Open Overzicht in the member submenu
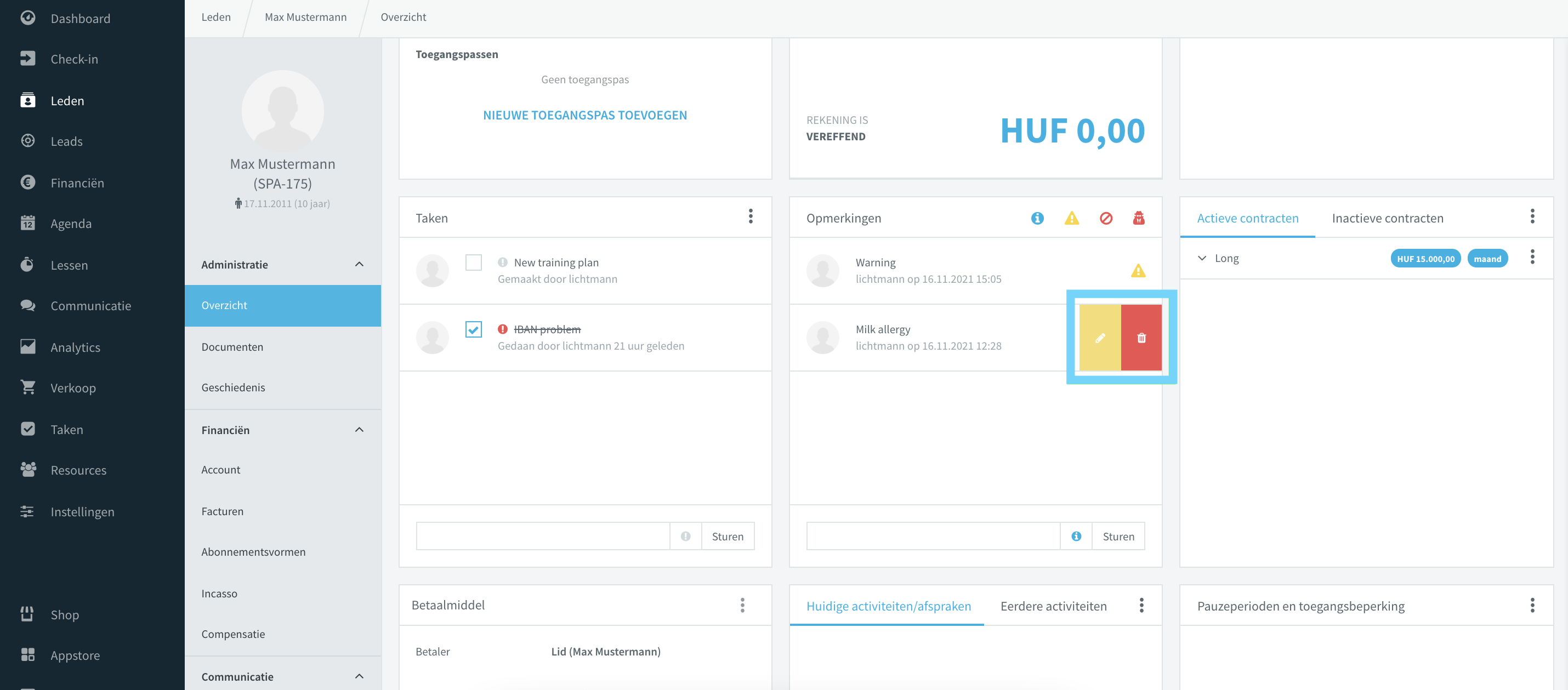Viewport: 1568px width, 690px height. tap(282, 305)
